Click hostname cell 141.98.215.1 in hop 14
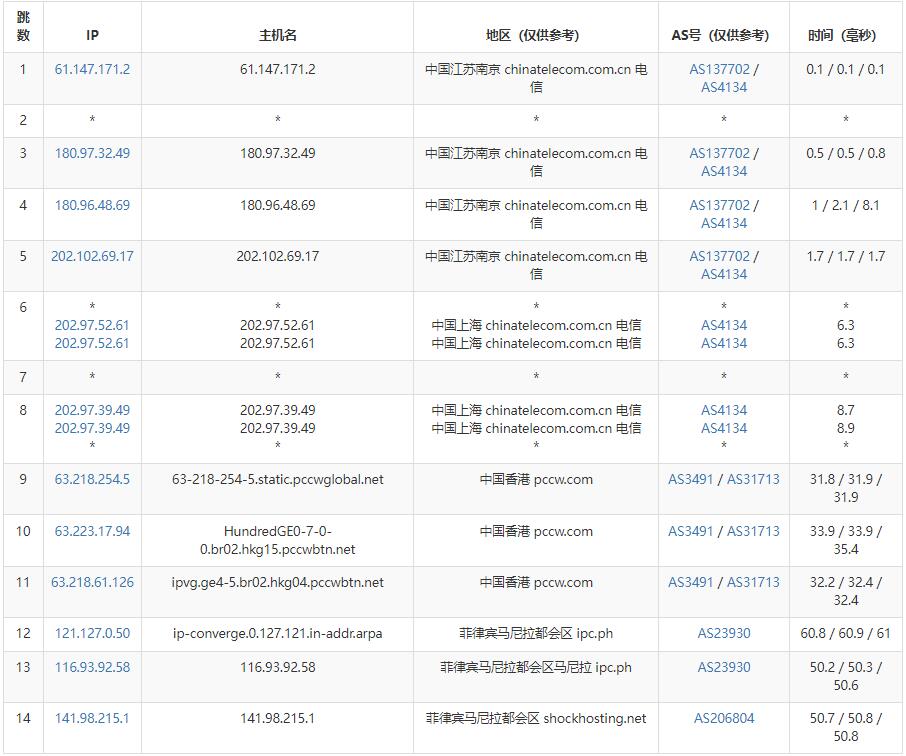Viewport: 906px width, 756px height. tap(277, 718)
